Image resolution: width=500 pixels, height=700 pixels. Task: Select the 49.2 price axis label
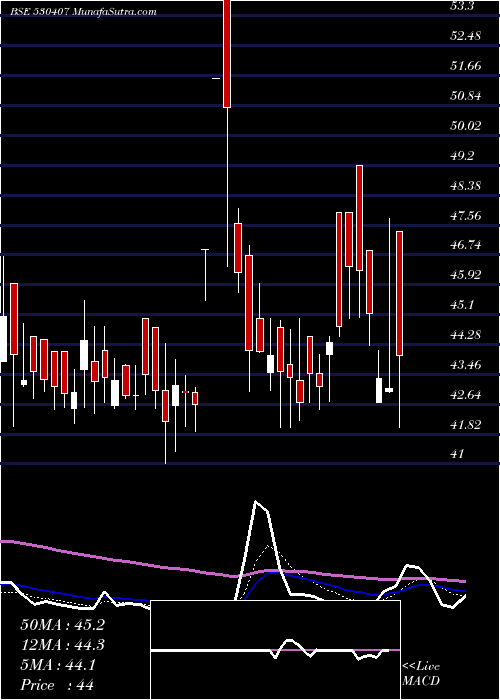[x=463, y=156]
